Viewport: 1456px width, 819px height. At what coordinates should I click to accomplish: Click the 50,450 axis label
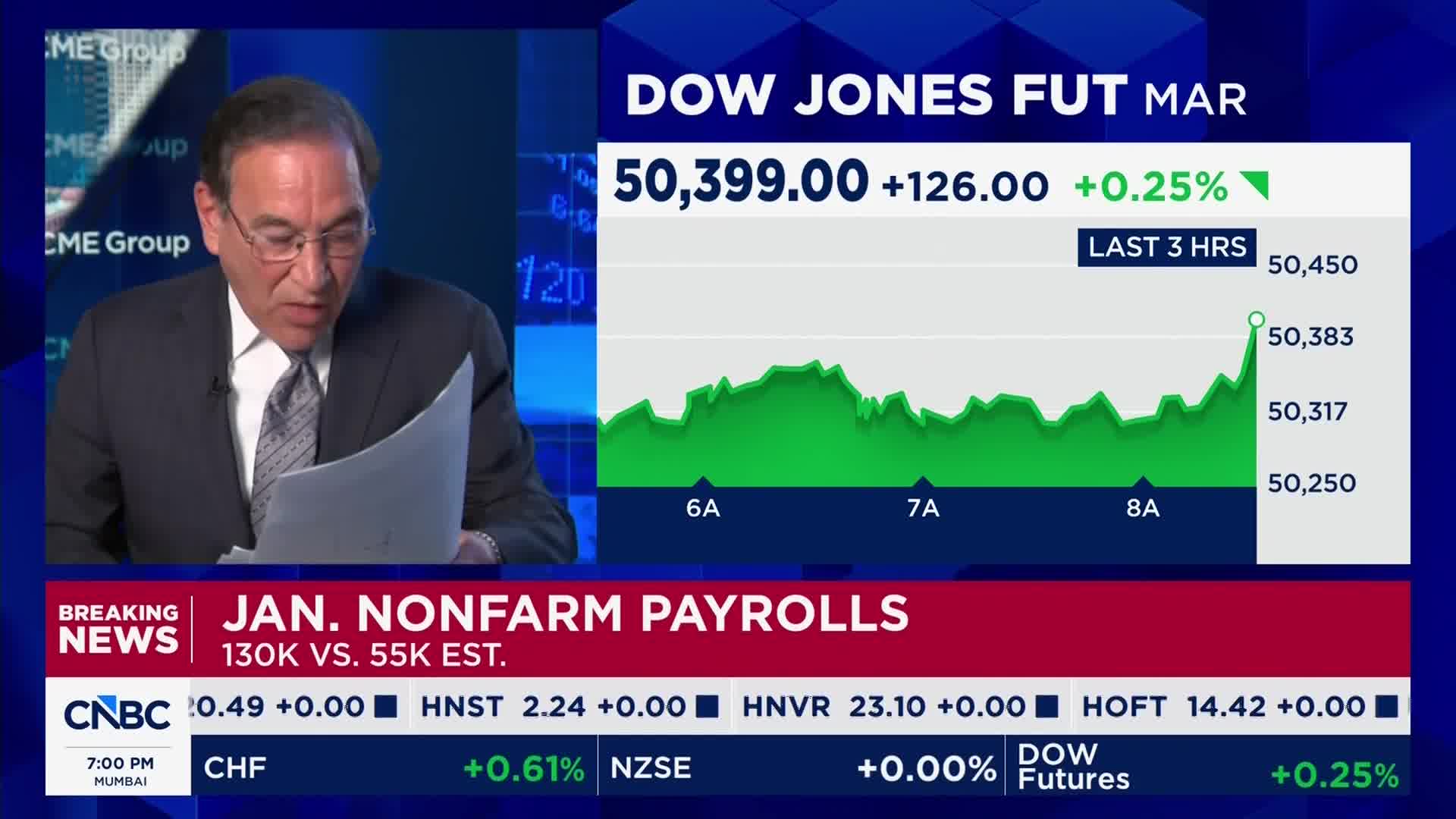tap(1313, 265)
